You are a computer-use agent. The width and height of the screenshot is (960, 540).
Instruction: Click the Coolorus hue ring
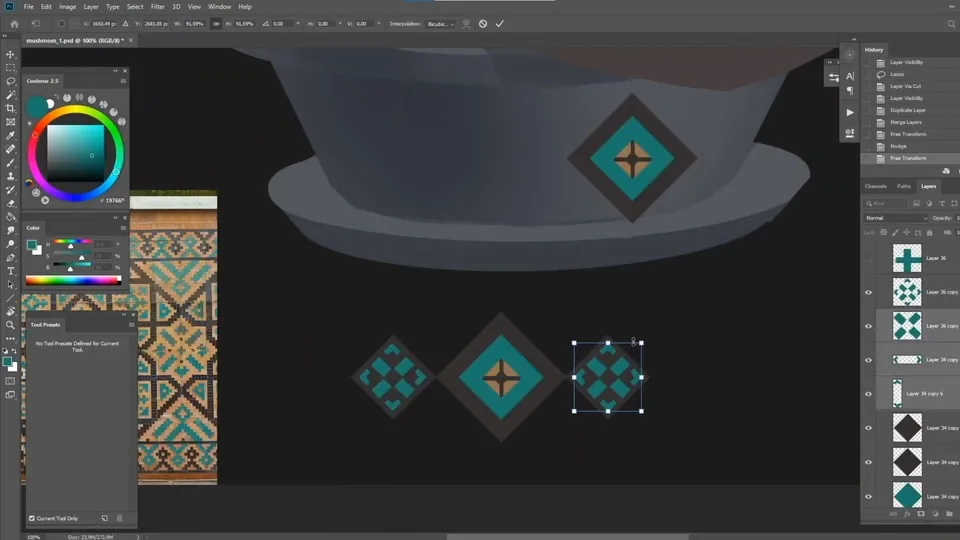(75, 110)
